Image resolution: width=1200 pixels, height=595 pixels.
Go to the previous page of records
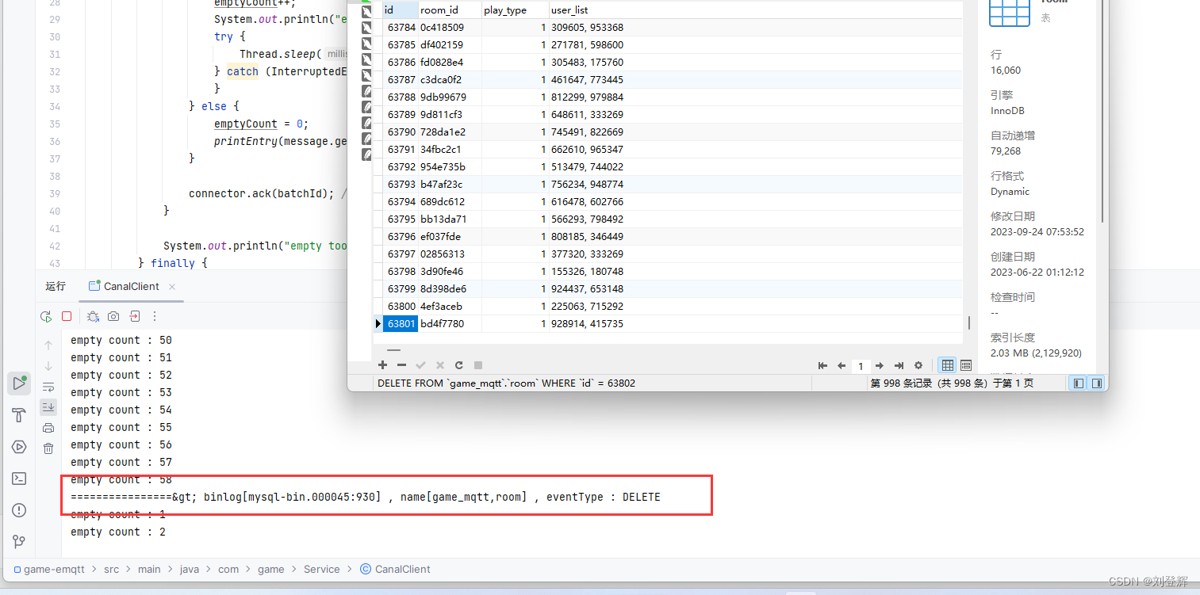click(842, 366)
